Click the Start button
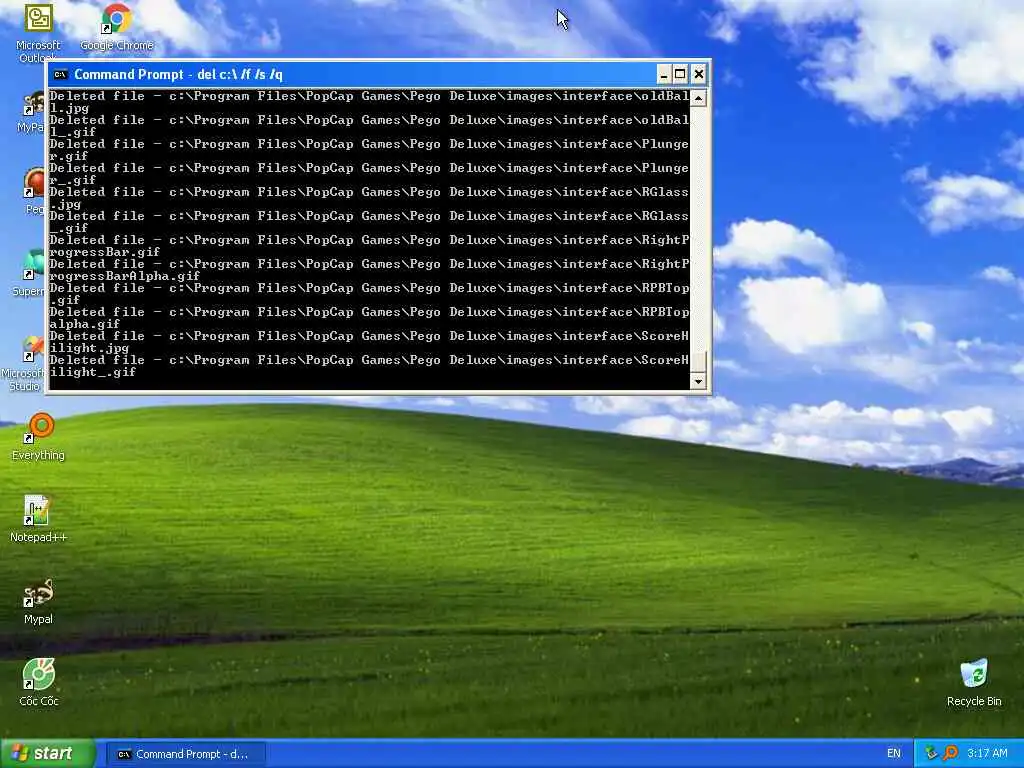This screenshot has width=1024, height=768. click(47, 754)
